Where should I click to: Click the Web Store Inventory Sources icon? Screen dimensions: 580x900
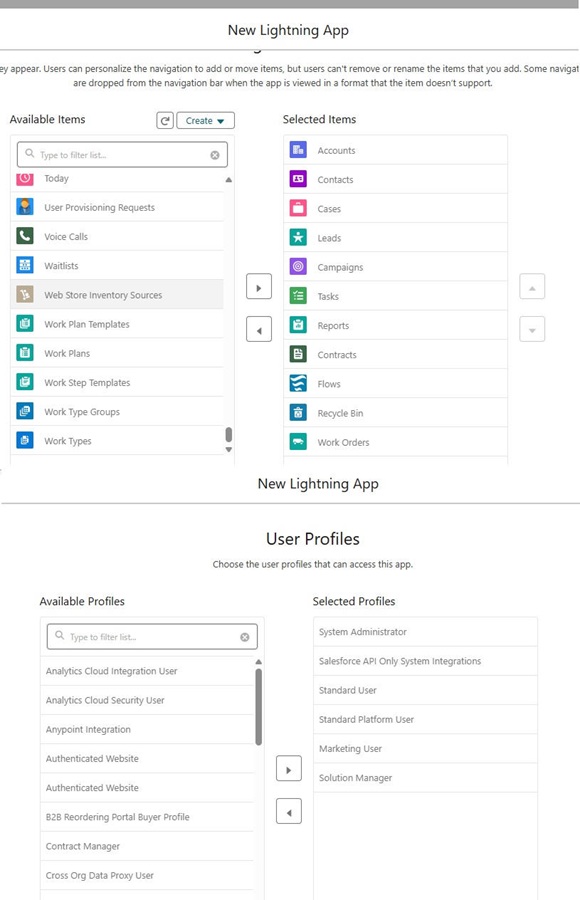tap(25, 294)
